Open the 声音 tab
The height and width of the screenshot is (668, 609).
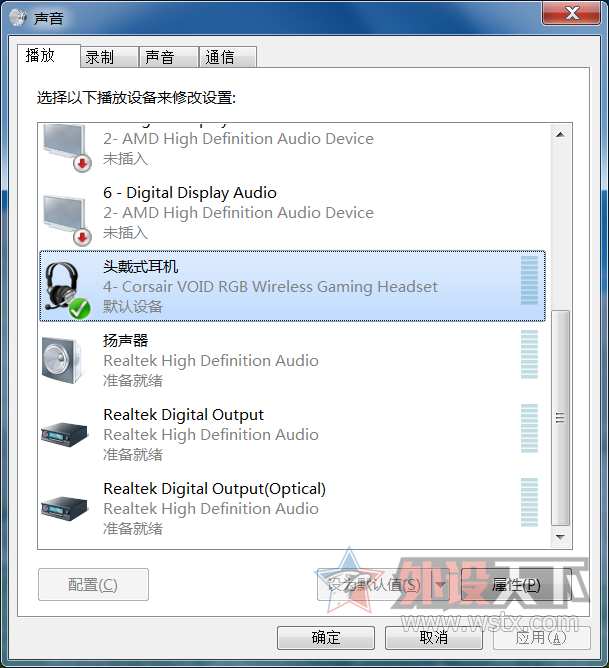point(159,58)
